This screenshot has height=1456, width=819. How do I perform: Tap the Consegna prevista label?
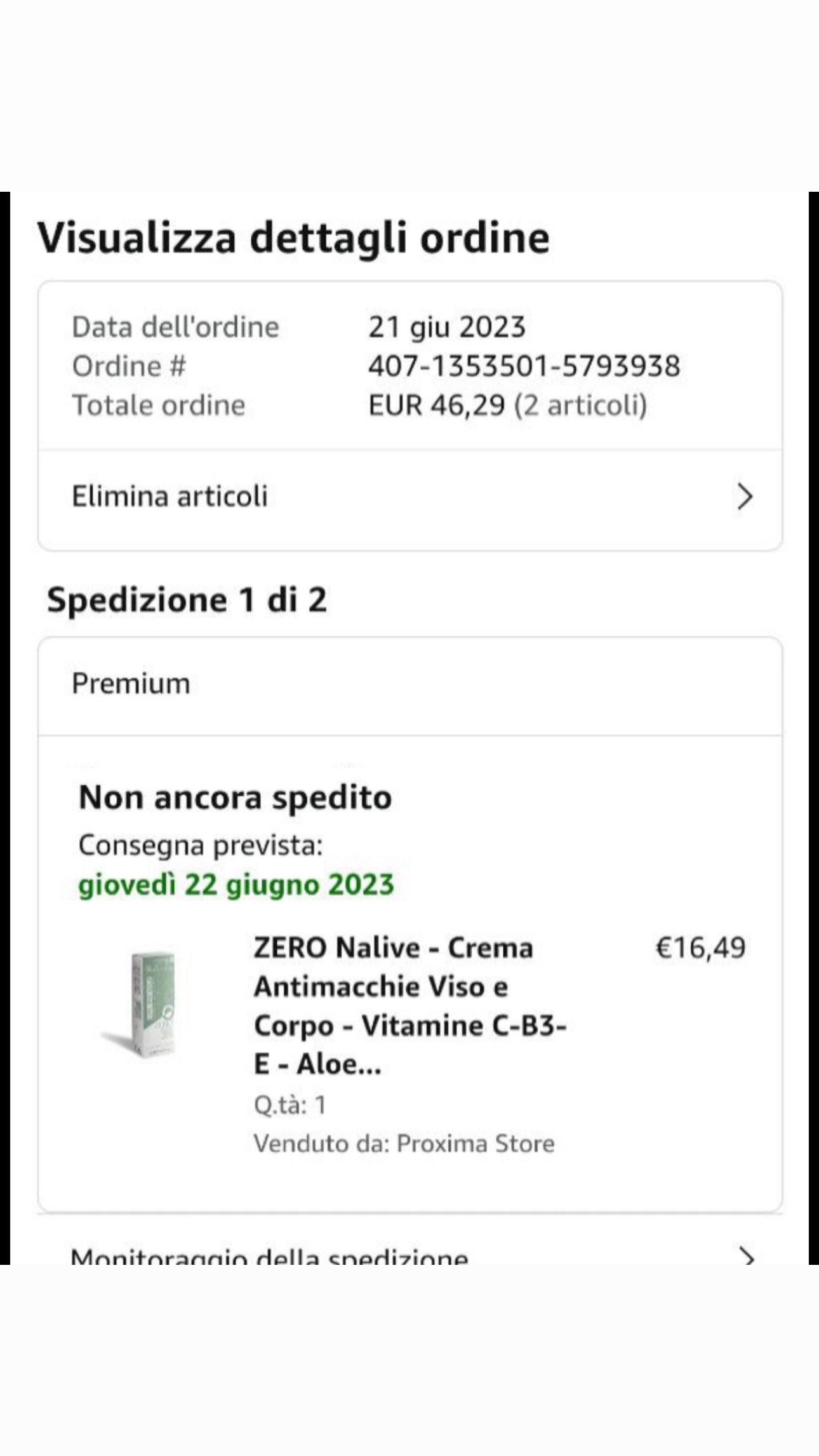pyautogui.click(x=201, y=845)
